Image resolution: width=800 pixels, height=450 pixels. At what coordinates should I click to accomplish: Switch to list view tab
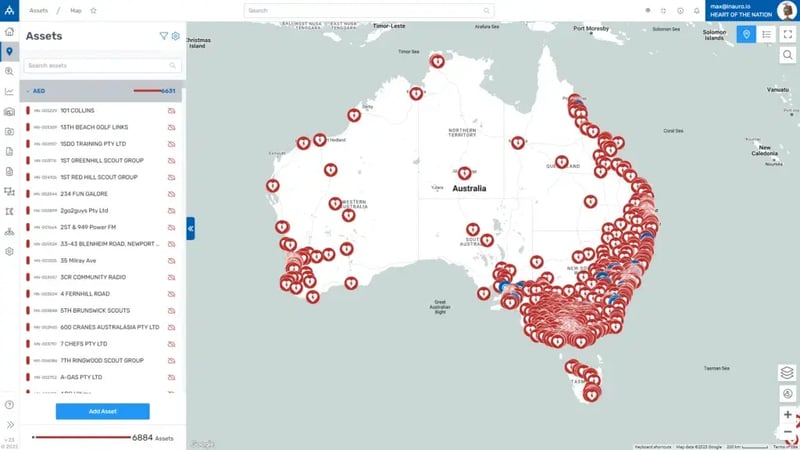point(766,34)
